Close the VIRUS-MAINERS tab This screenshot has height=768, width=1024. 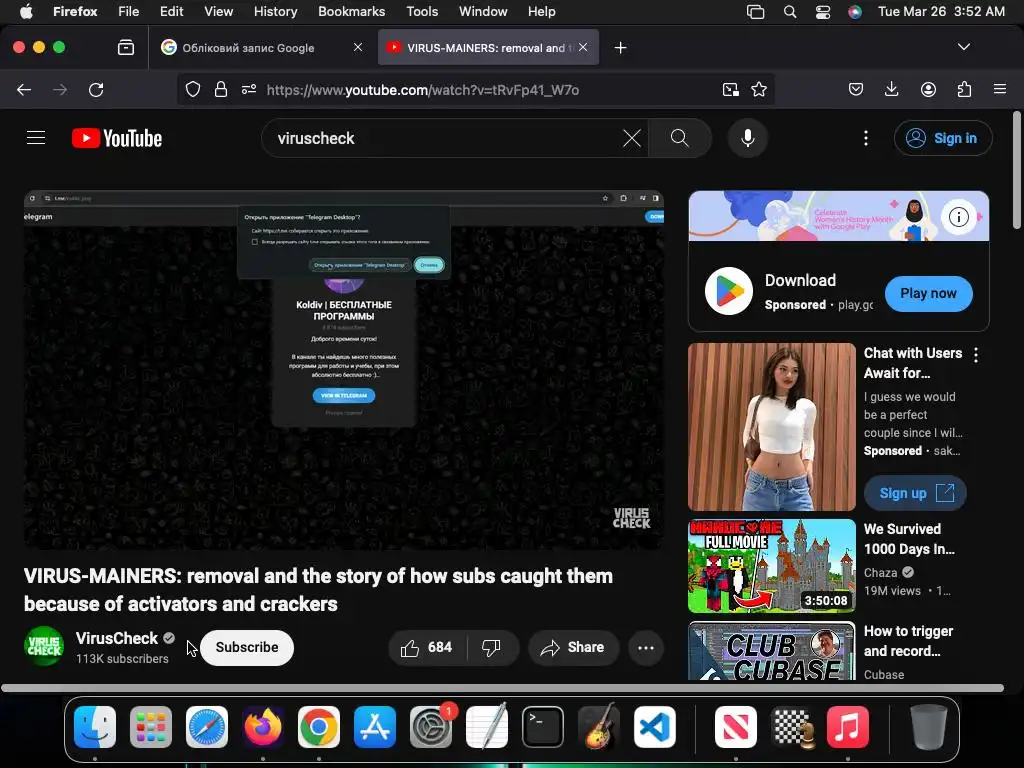(583, 47)
